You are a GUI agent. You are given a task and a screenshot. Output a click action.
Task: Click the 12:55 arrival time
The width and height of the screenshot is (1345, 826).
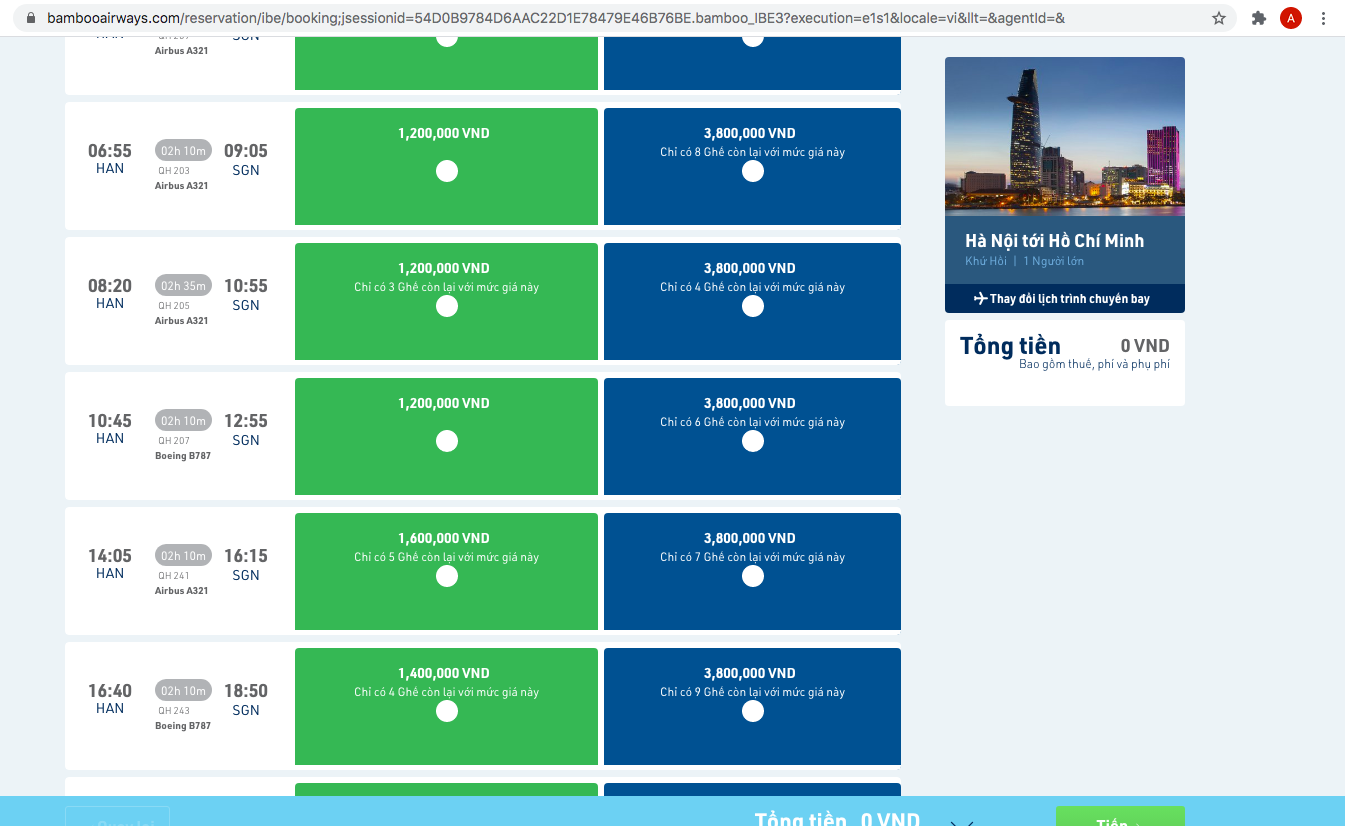click(246, 421)
